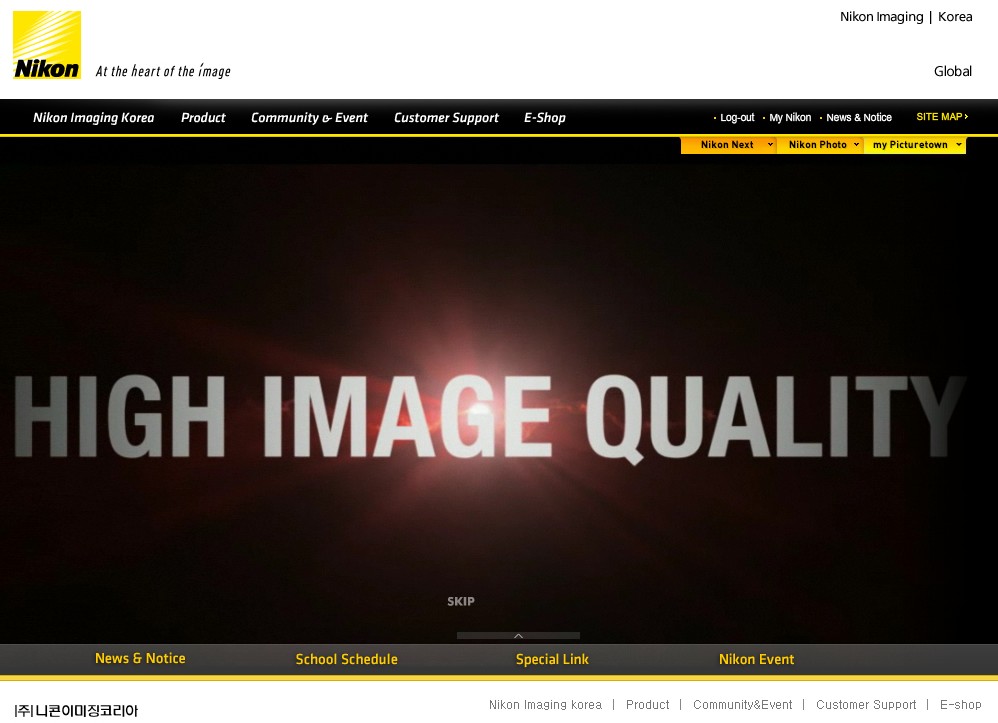Expand the Nikon Next dropdown
Screen dimensions: 998x723
pyautogui.click(x=729, y=145)
